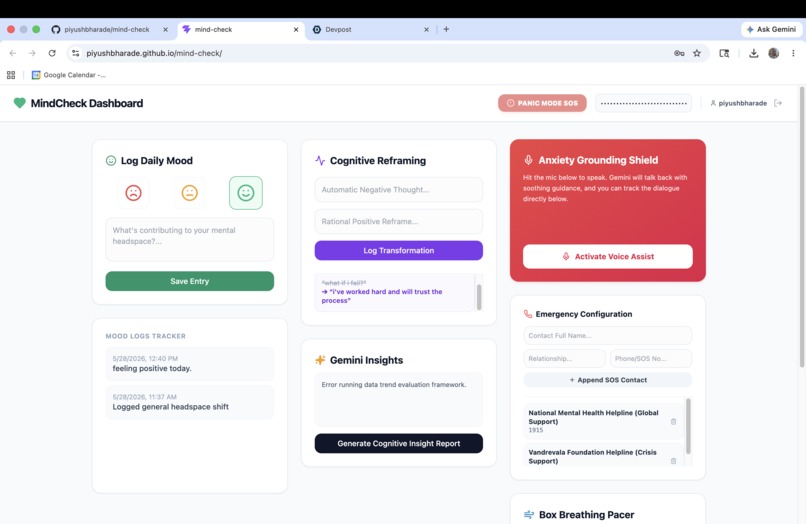Click the piyushbharade username in header
The width and height of the screenshot is (806, 524).
point(742,103)
